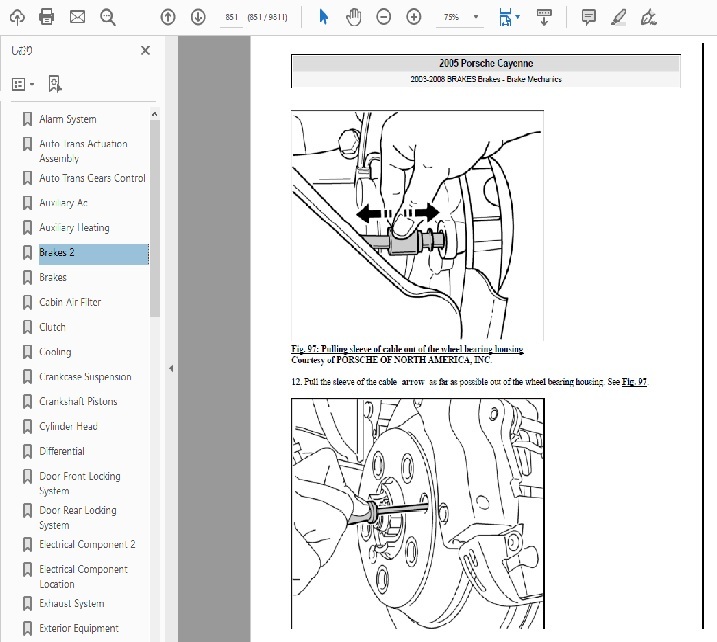Go to previous page arrow
This screenshot has width=717, height=642.
point(168,17)
